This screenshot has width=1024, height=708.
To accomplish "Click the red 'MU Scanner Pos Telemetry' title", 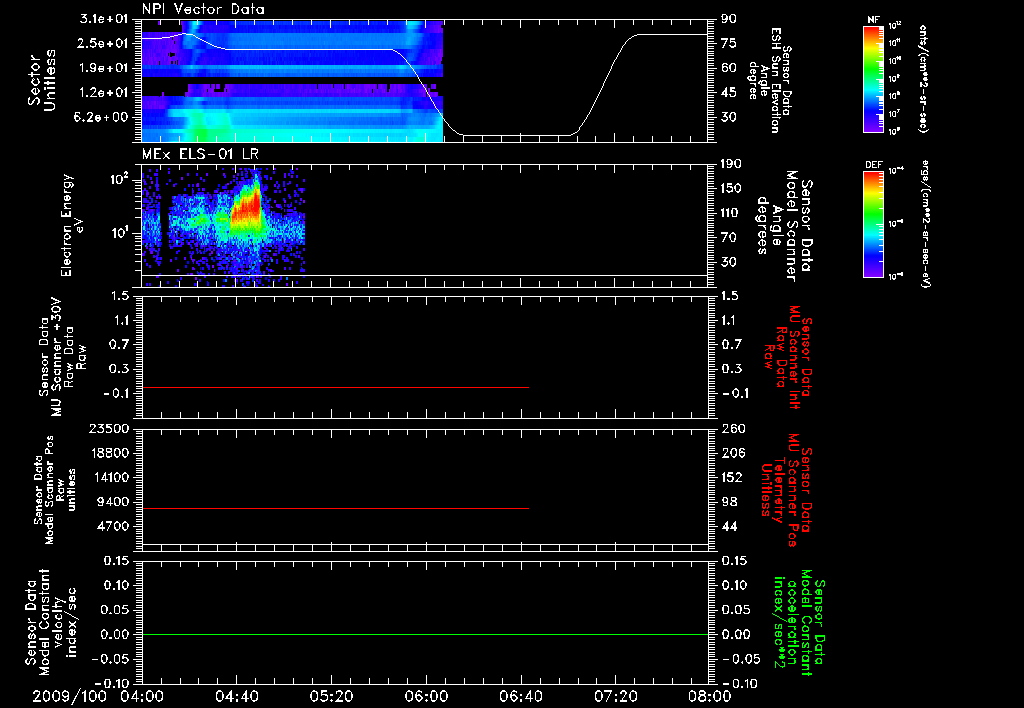I will coord(787,490).
